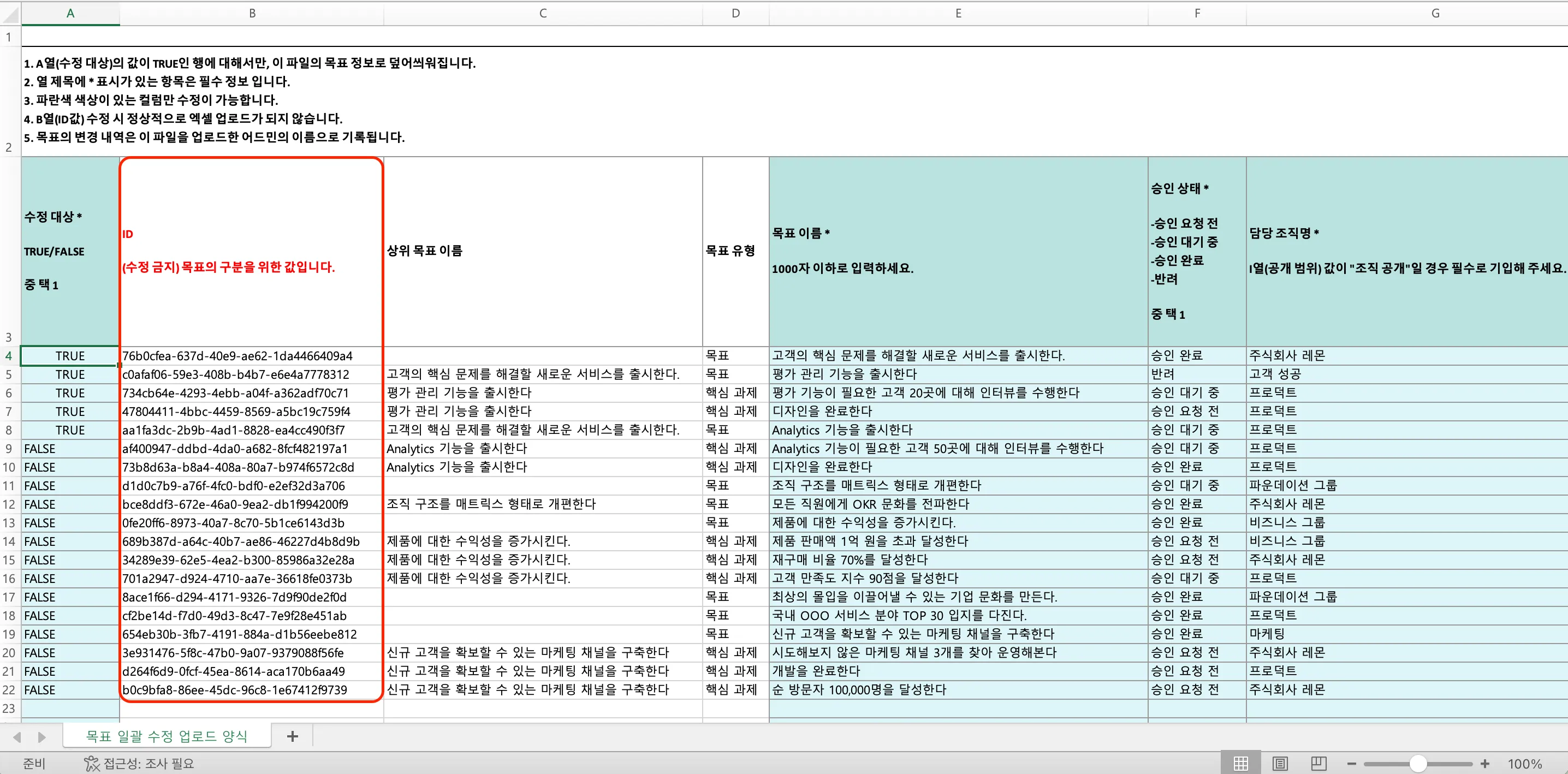Image resolution: width=1568 pixels, height=774 pixels.
Task: Switch to Page Layout view icon
Action: [1280, 763]
